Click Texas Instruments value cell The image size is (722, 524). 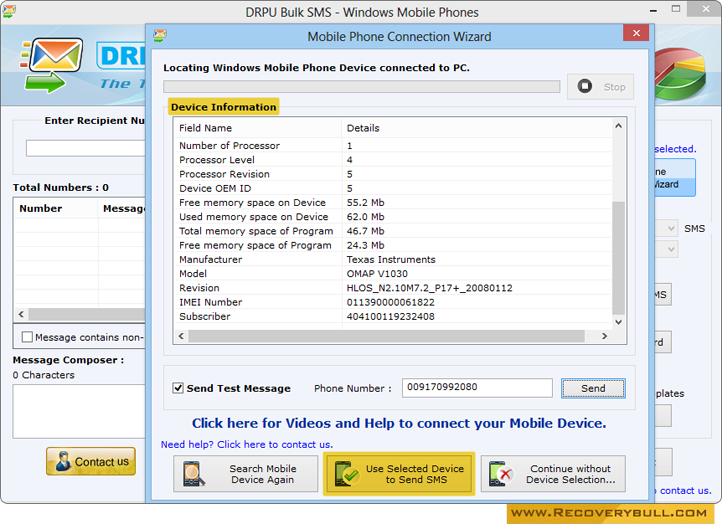coord(391,260)
